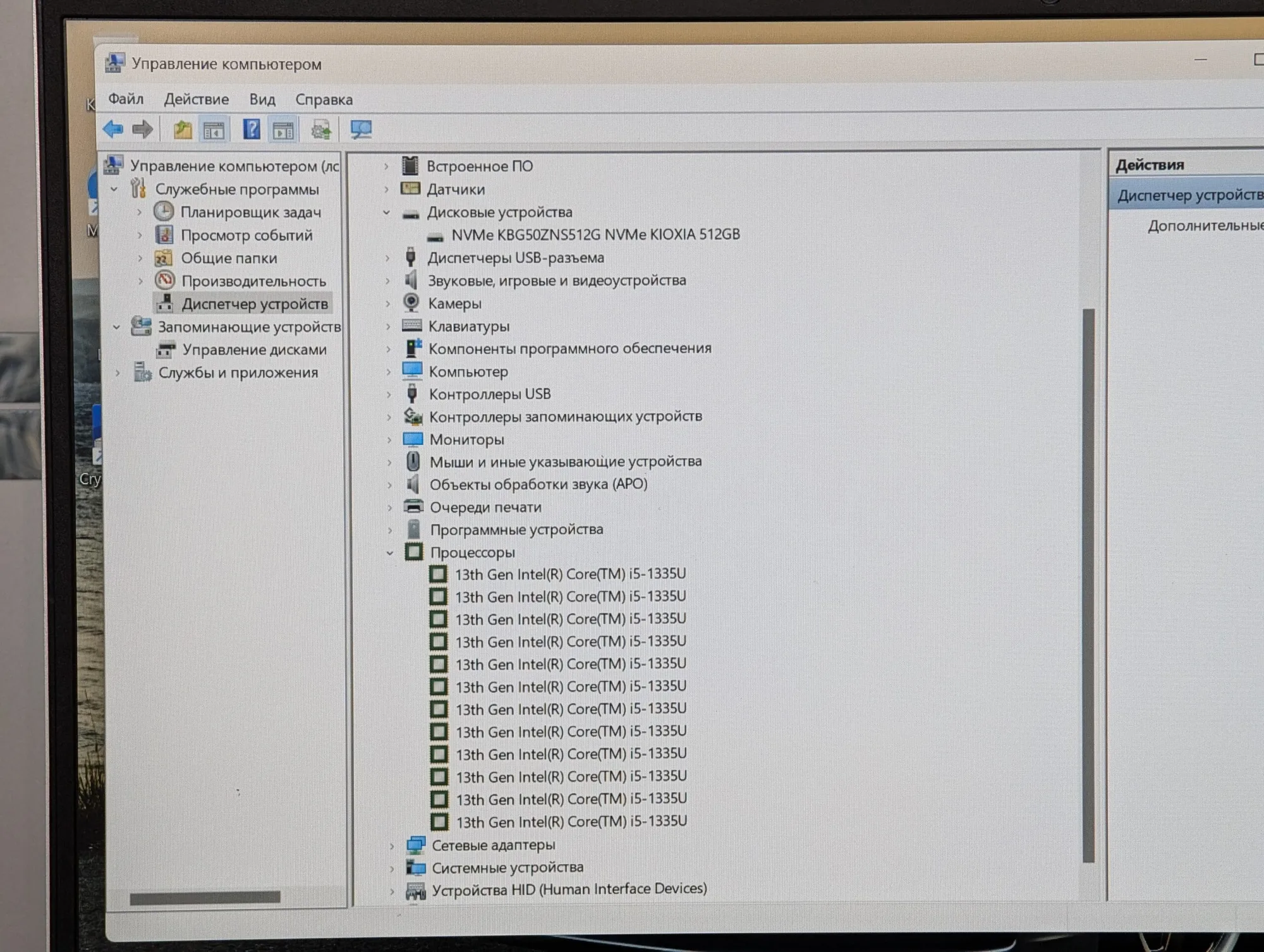Expand the Службы и приложения node
The image size is (1264, 952).
[118, 373]
